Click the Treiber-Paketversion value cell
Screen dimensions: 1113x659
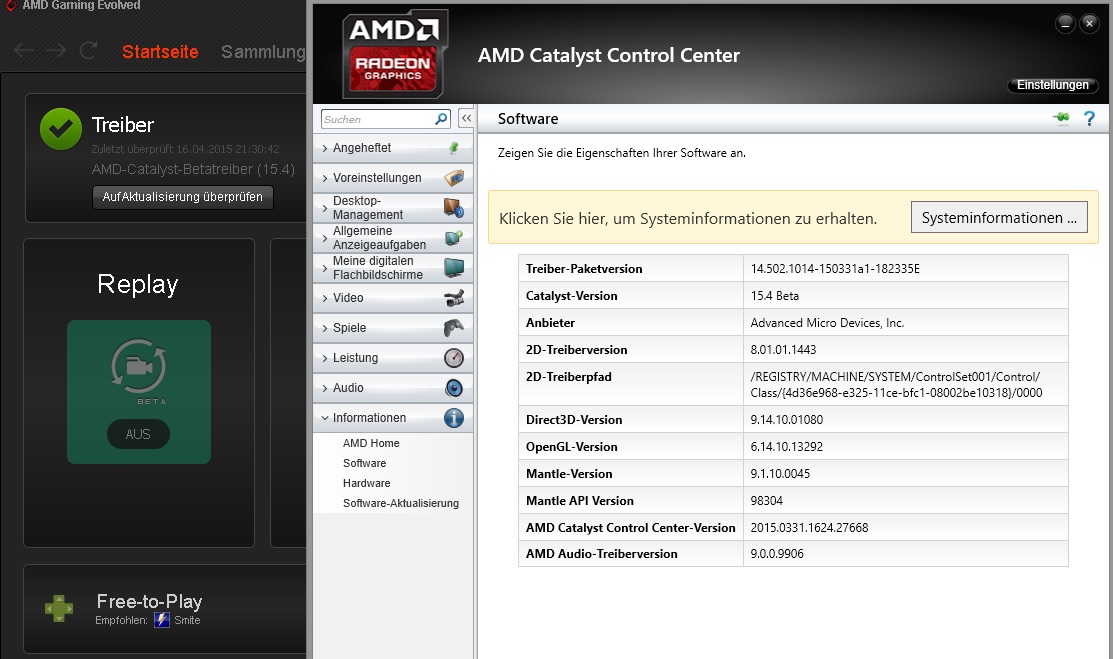tap(906, 268)
